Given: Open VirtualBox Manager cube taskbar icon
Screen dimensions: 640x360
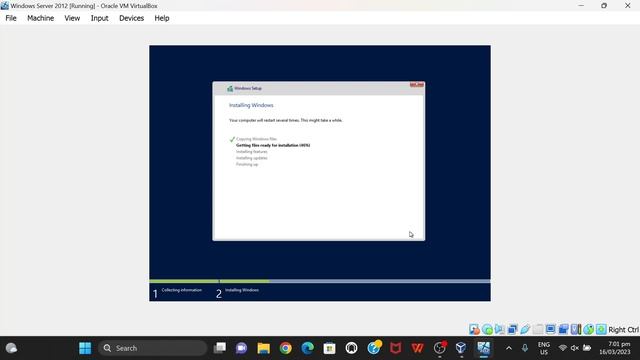Looking at the screenshot, I should [x=461, y=348].
